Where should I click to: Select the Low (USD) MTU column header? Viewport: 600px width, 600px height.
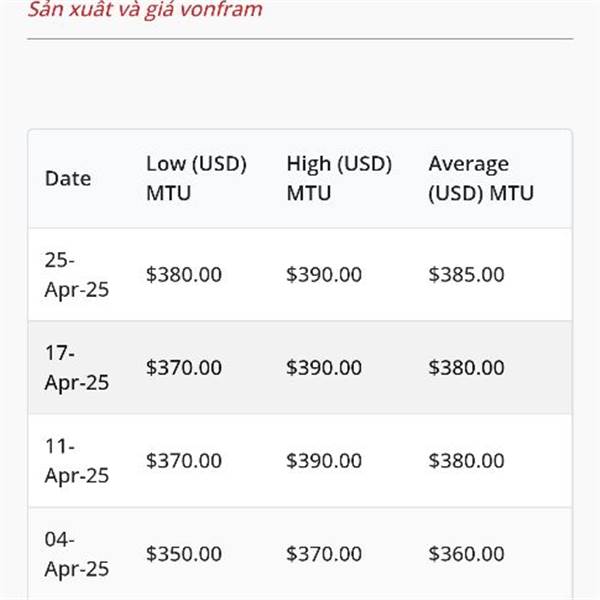pos(196,178)
